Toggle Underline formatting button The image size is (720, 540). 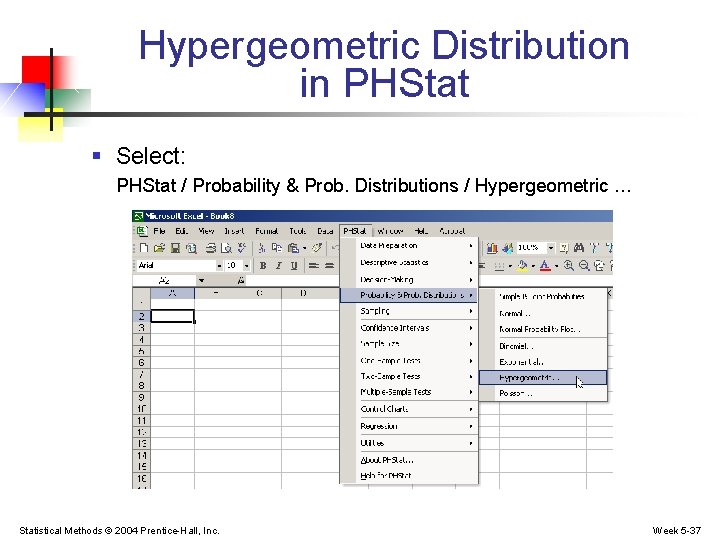point(294,265)
